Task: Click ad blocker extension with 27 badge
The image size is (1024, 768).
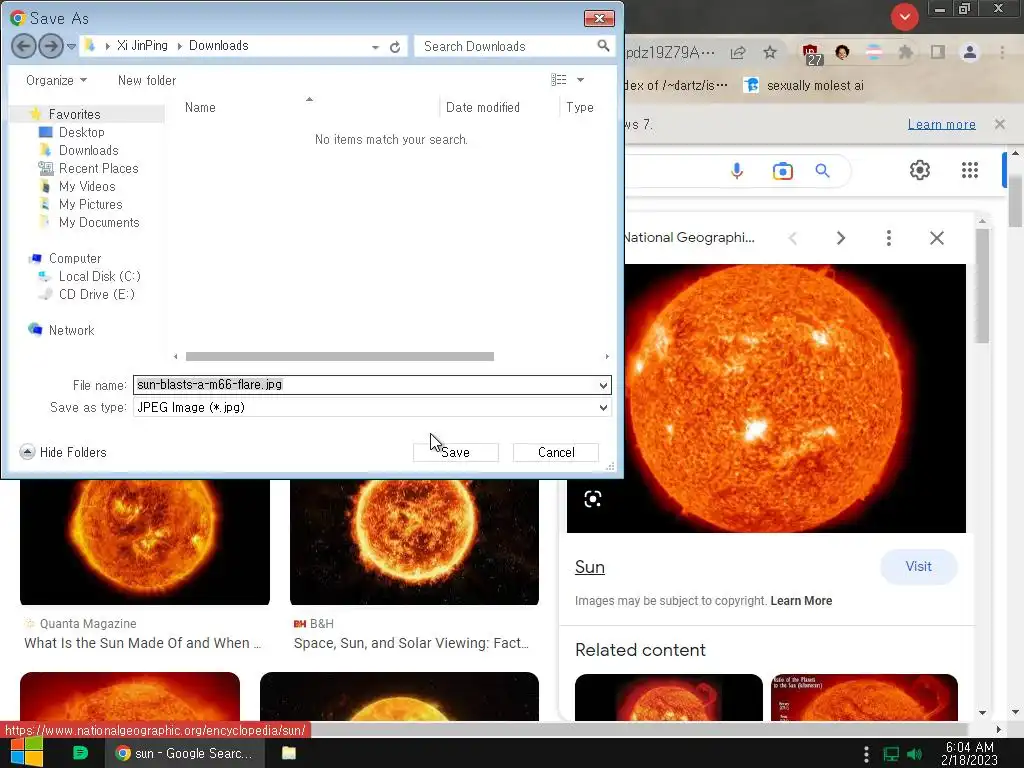Action: (x=810, y=54)
